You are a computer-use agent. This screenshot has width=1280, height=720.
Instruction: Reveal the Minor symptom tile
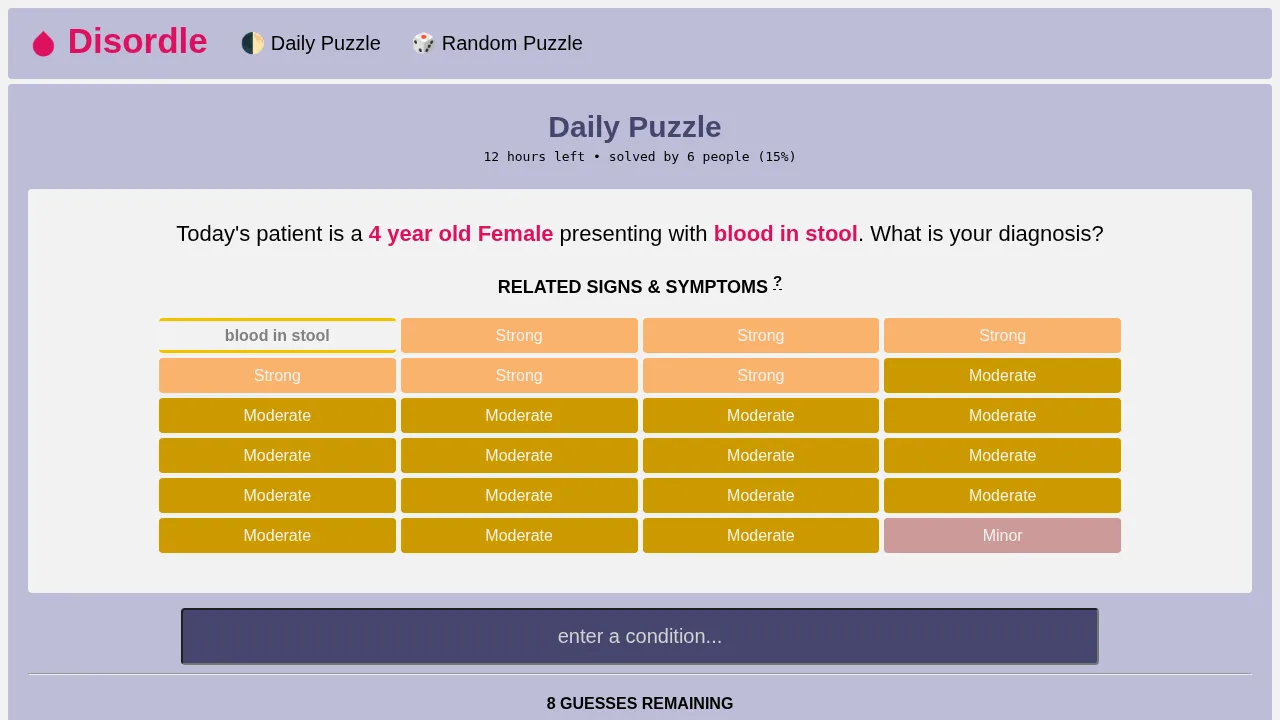(x=1002, y=536)
